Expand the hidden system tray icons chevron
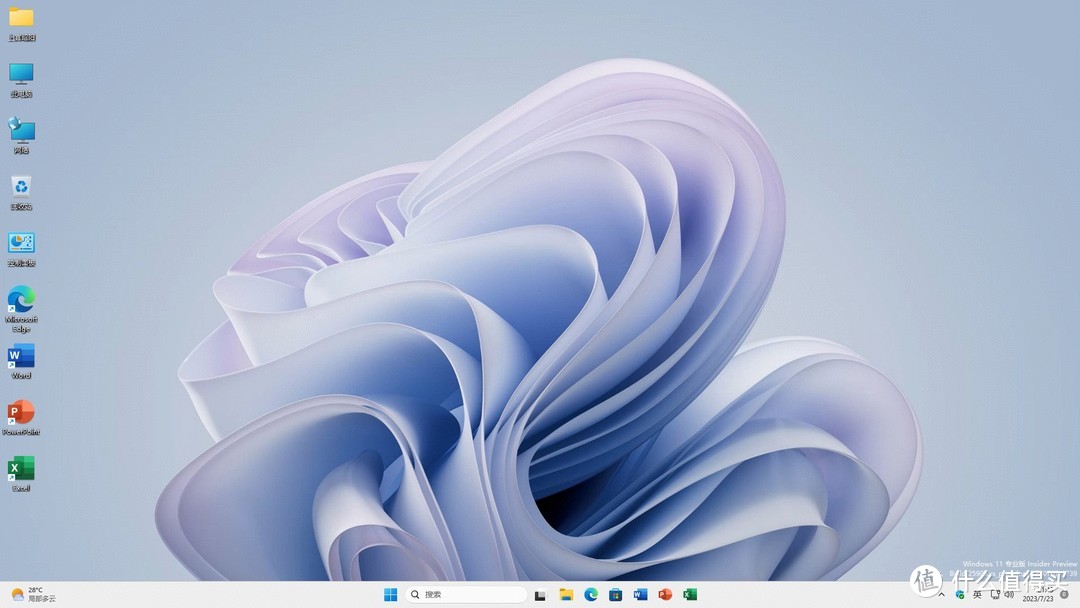 point(941,595)
